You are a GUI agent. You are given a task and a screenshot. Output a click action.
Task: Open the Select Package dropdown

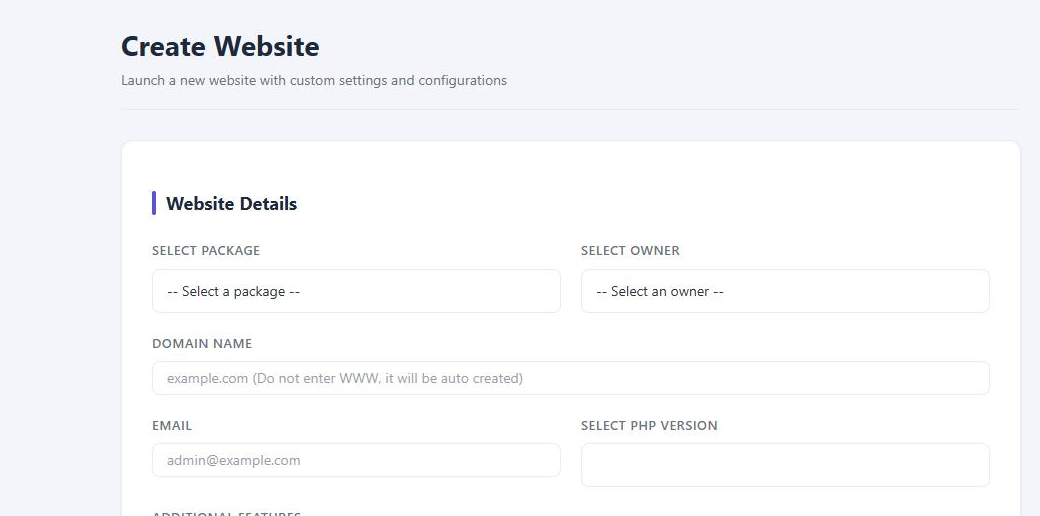356,291
